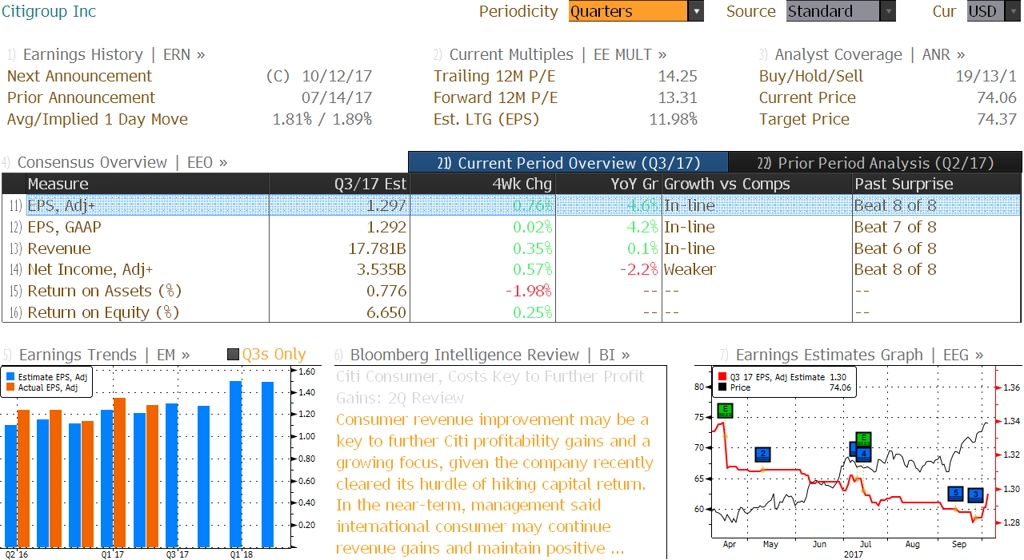Click Trailing 12M P/E value 14.25
Viewport: 1024px width, 560px height.
677,76
